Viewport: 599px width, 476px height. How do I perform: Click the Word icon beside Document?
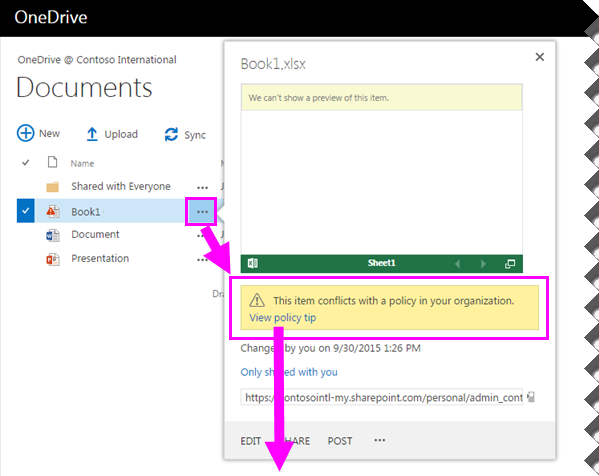pyautogui.click(x=53, y=235)
